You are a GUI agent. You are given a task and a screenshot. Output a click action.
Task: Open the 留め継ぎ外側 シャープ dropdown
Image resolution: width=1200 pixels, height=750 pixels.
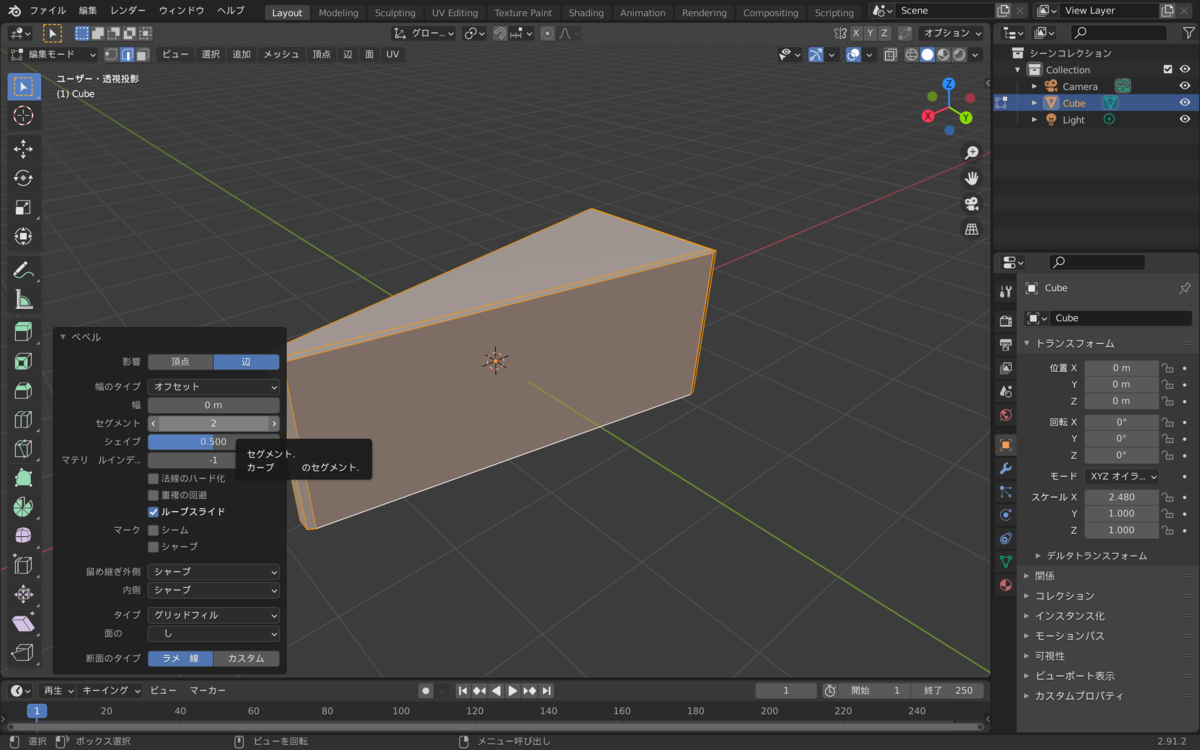(x=214, y=572)
